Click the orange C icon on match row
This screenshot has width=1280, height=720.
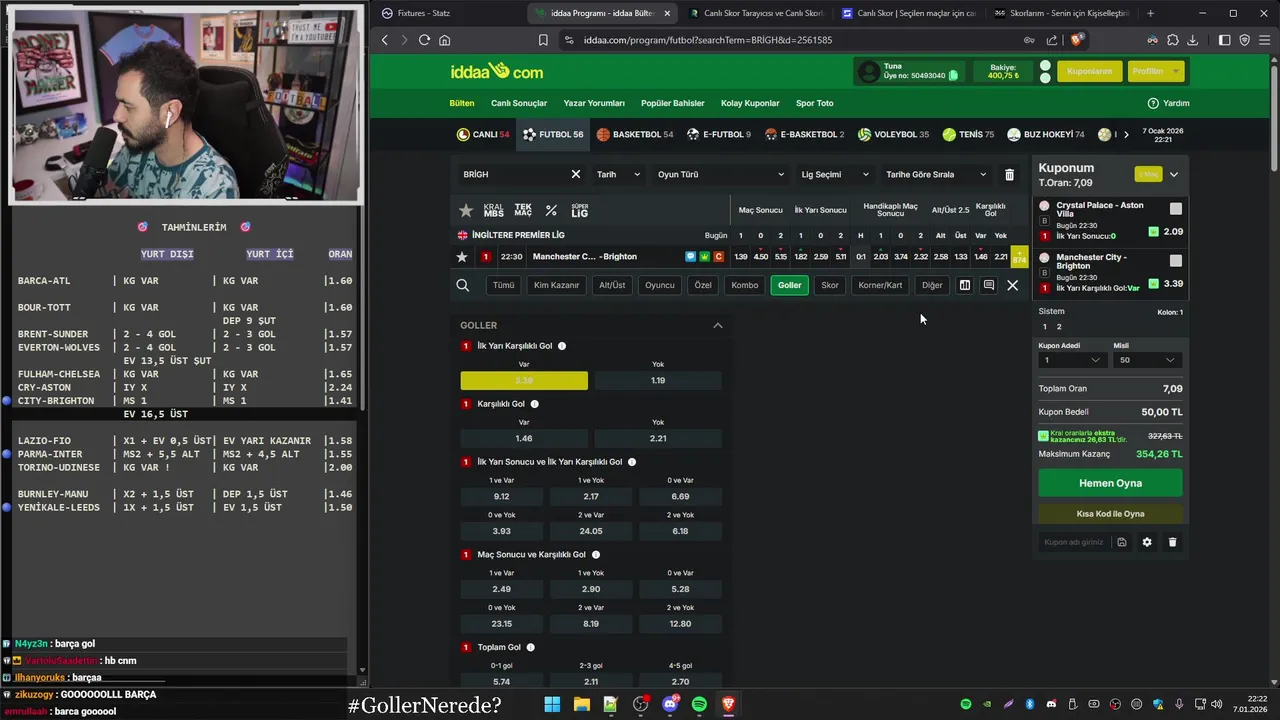click(x=718, y=257)
